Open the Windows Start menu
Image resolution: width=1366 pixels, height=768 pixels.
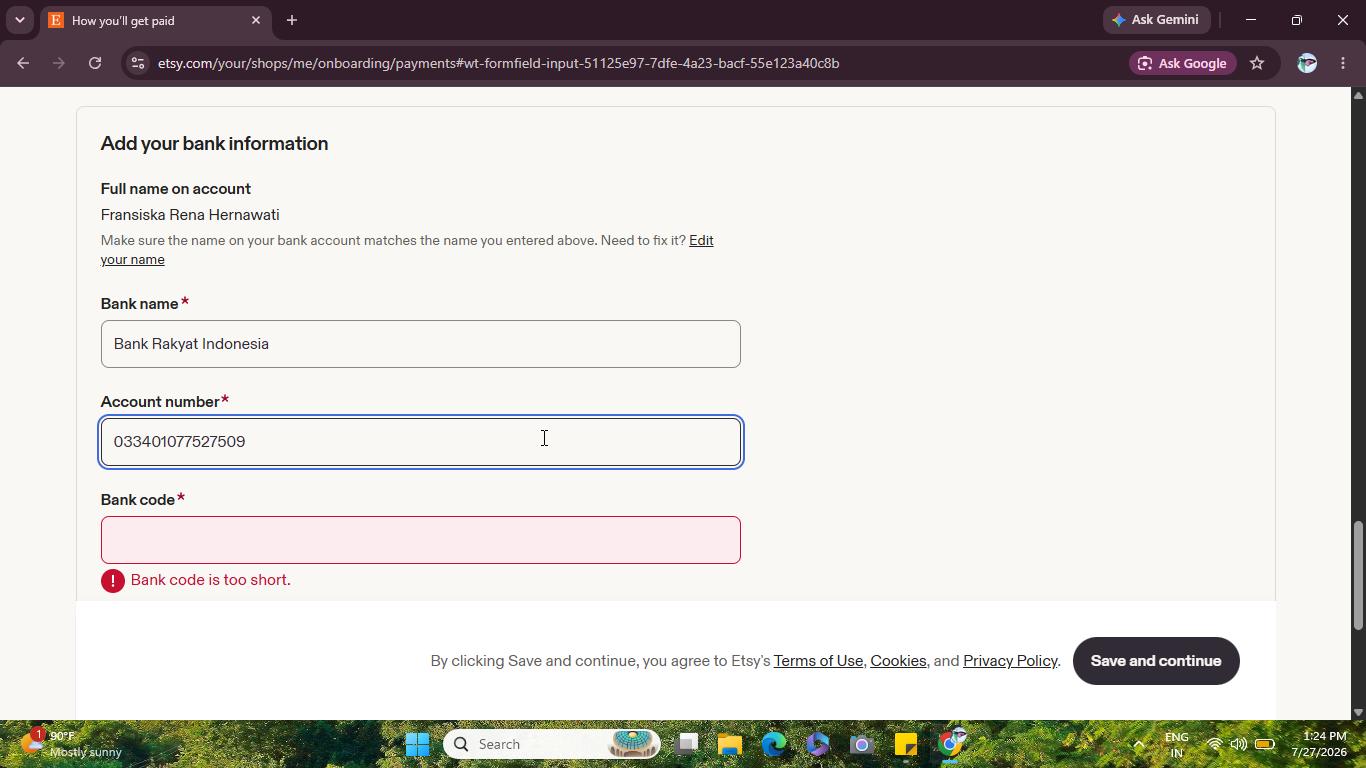pos(418,744)
